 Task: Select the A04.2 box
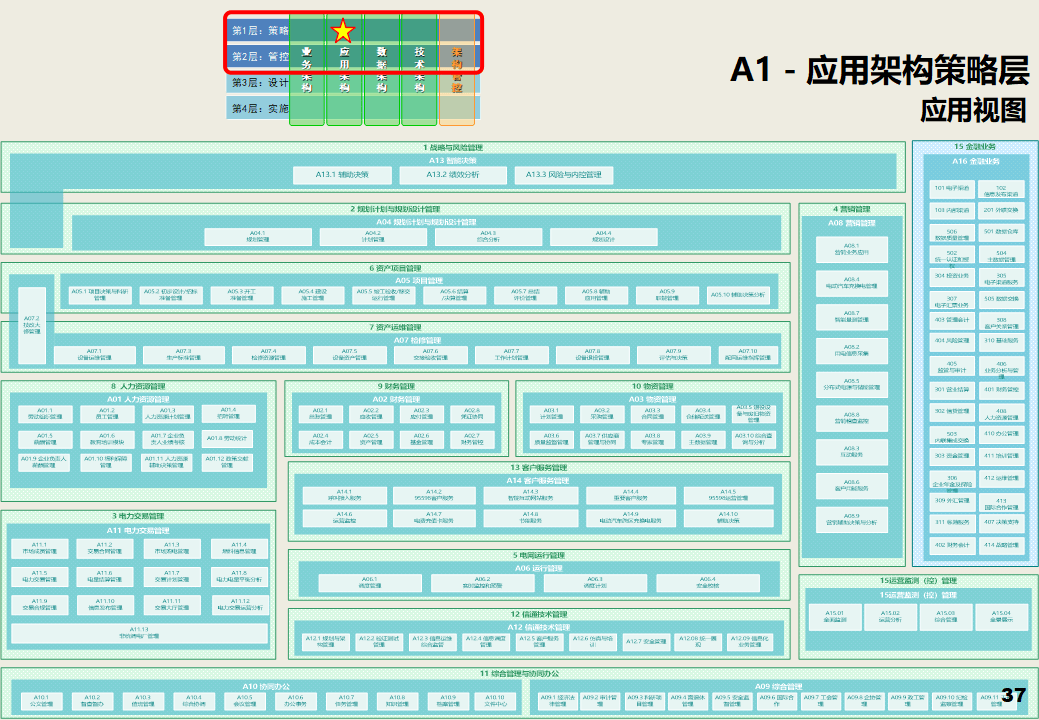[x=373, y=236]
